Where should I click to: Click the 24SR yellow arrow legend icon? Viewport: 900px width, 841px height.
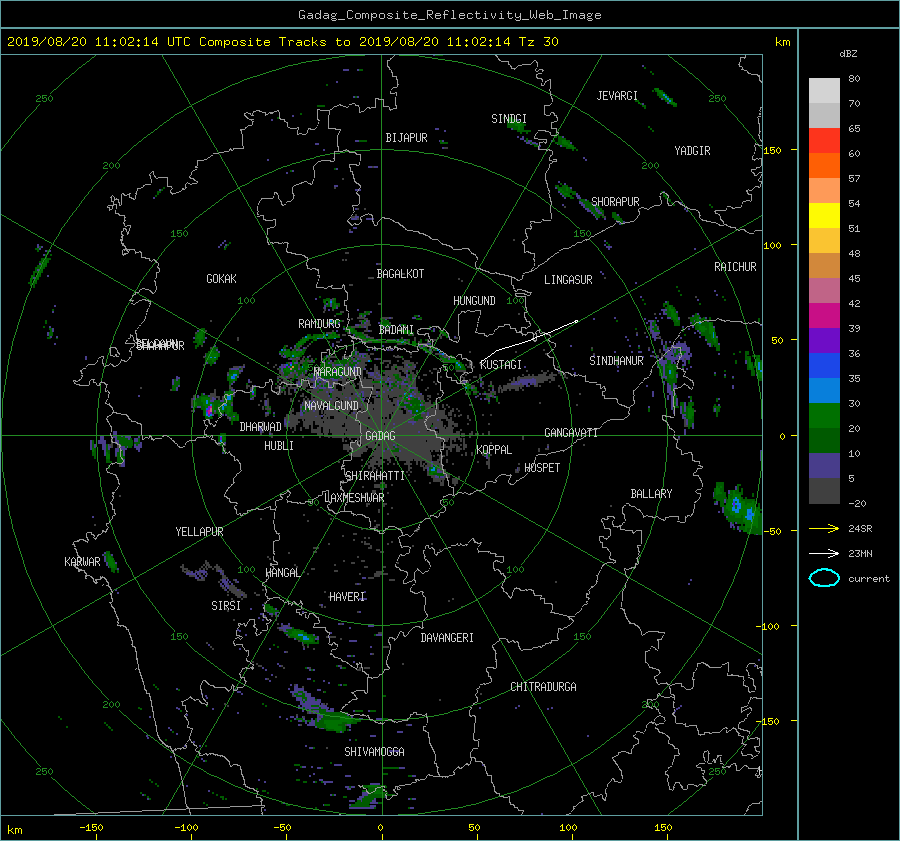(824, 528)
